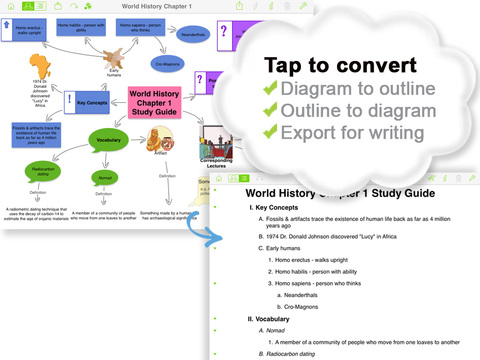Open the symbol shapes icon in top toolbar

click(88, 6)
